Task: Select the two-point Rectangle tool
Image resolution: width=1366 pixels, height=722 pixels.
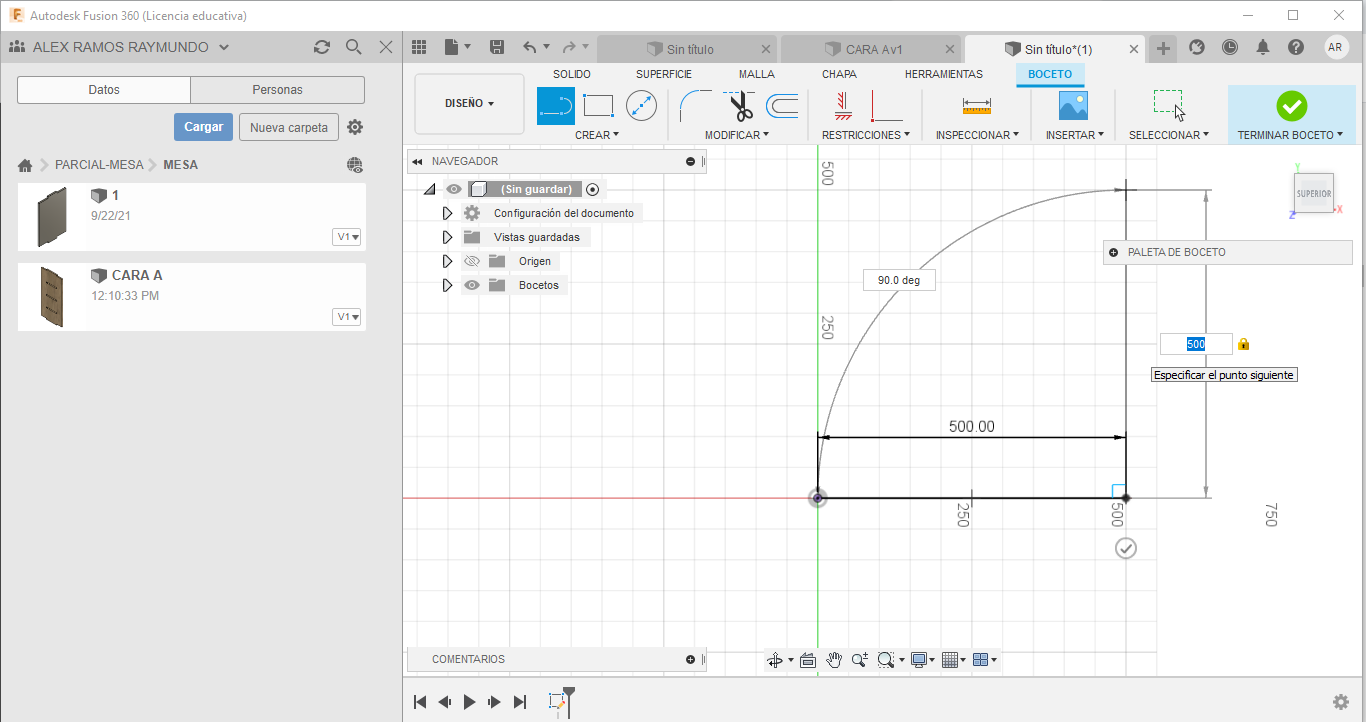Action: coord(598,105)
